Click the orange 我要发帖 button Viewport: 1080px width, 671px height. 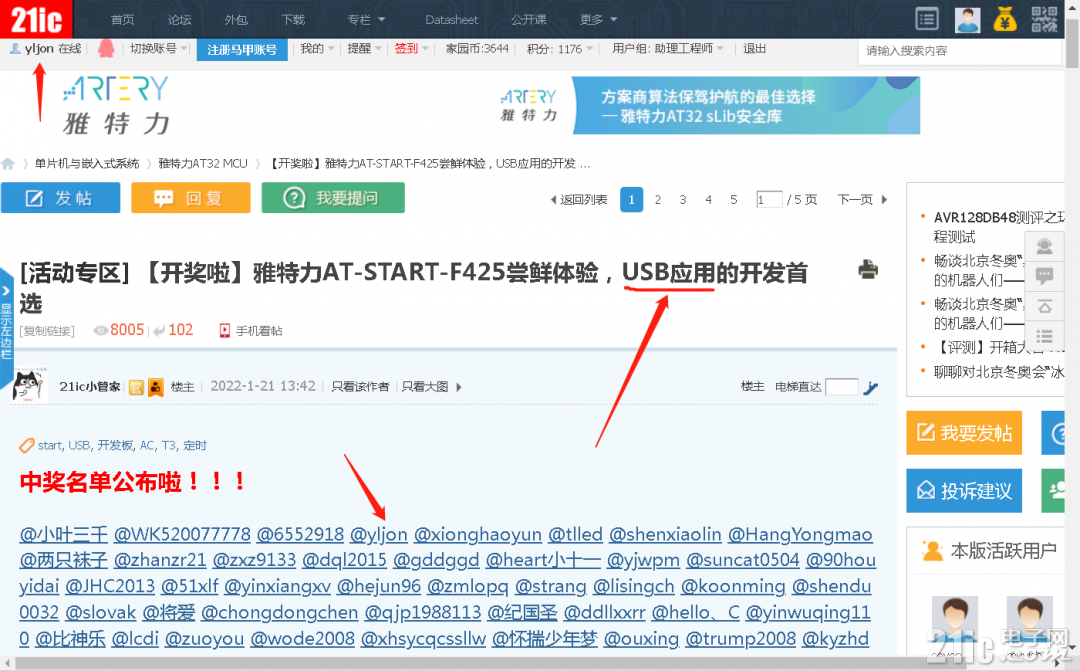(x=964, y=433)
